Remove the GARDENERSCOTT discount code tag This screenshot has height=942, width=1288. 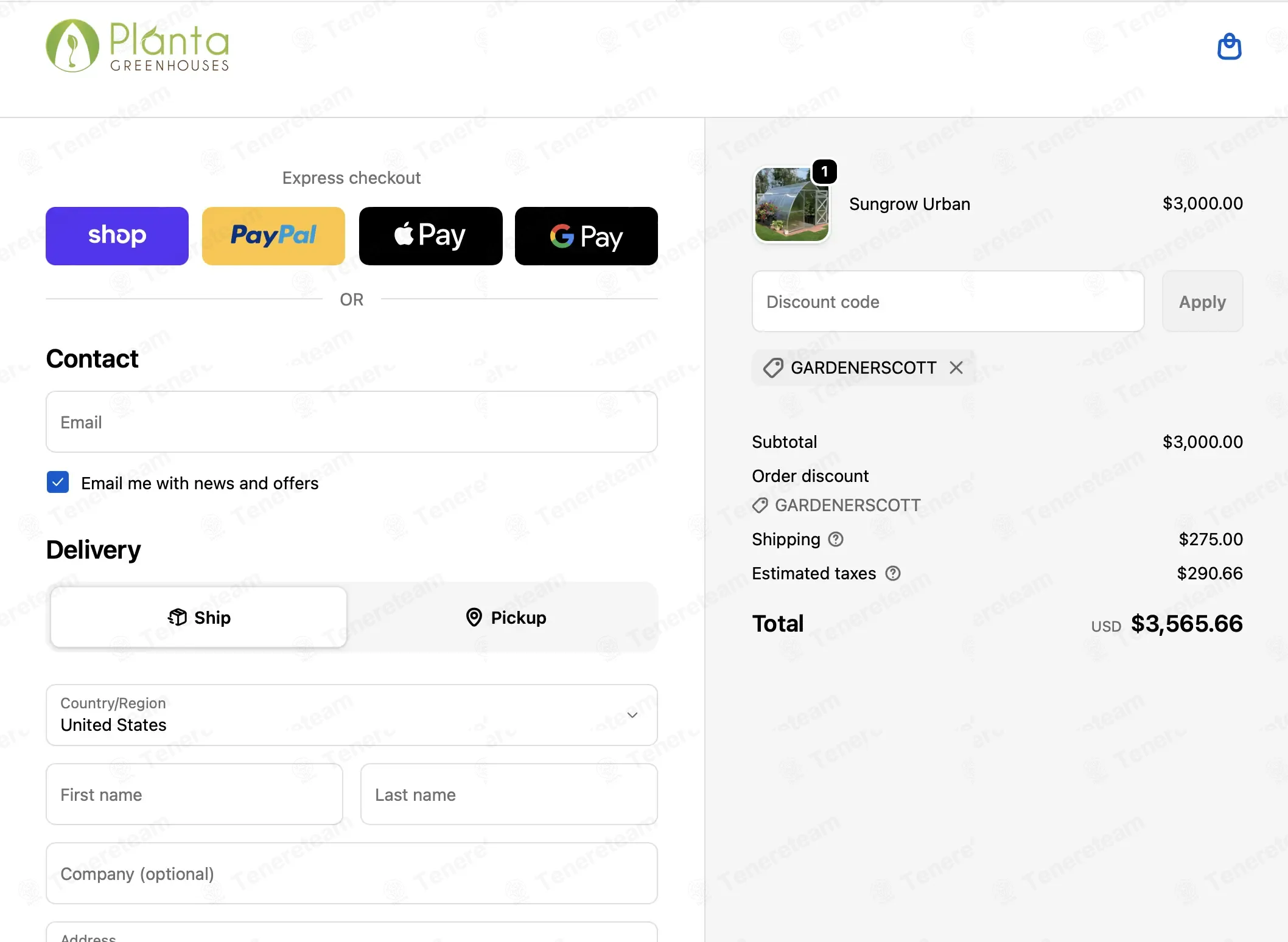tap(956, 368)
